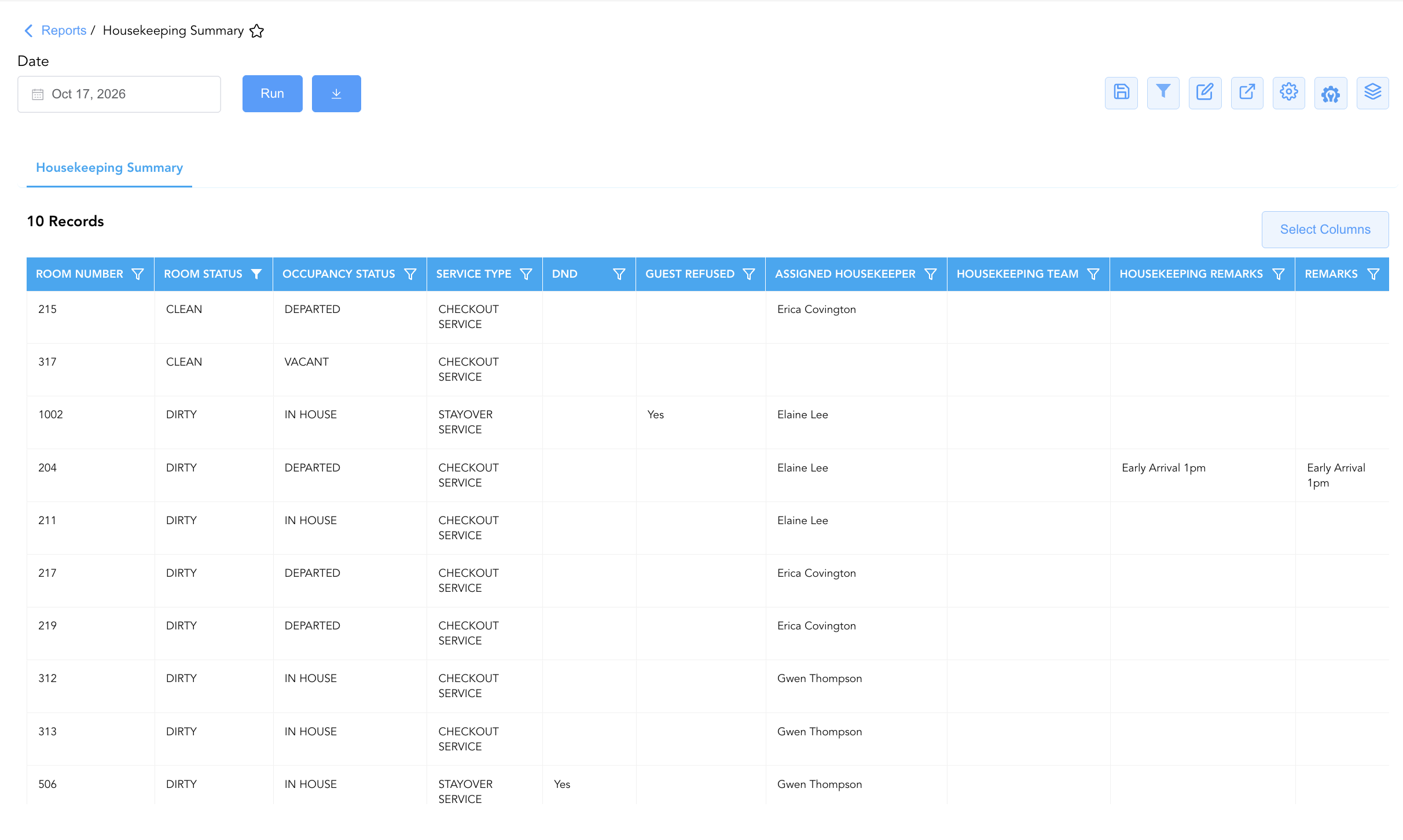
Task: Go back using the left chevron
Action: coord(28,31)
